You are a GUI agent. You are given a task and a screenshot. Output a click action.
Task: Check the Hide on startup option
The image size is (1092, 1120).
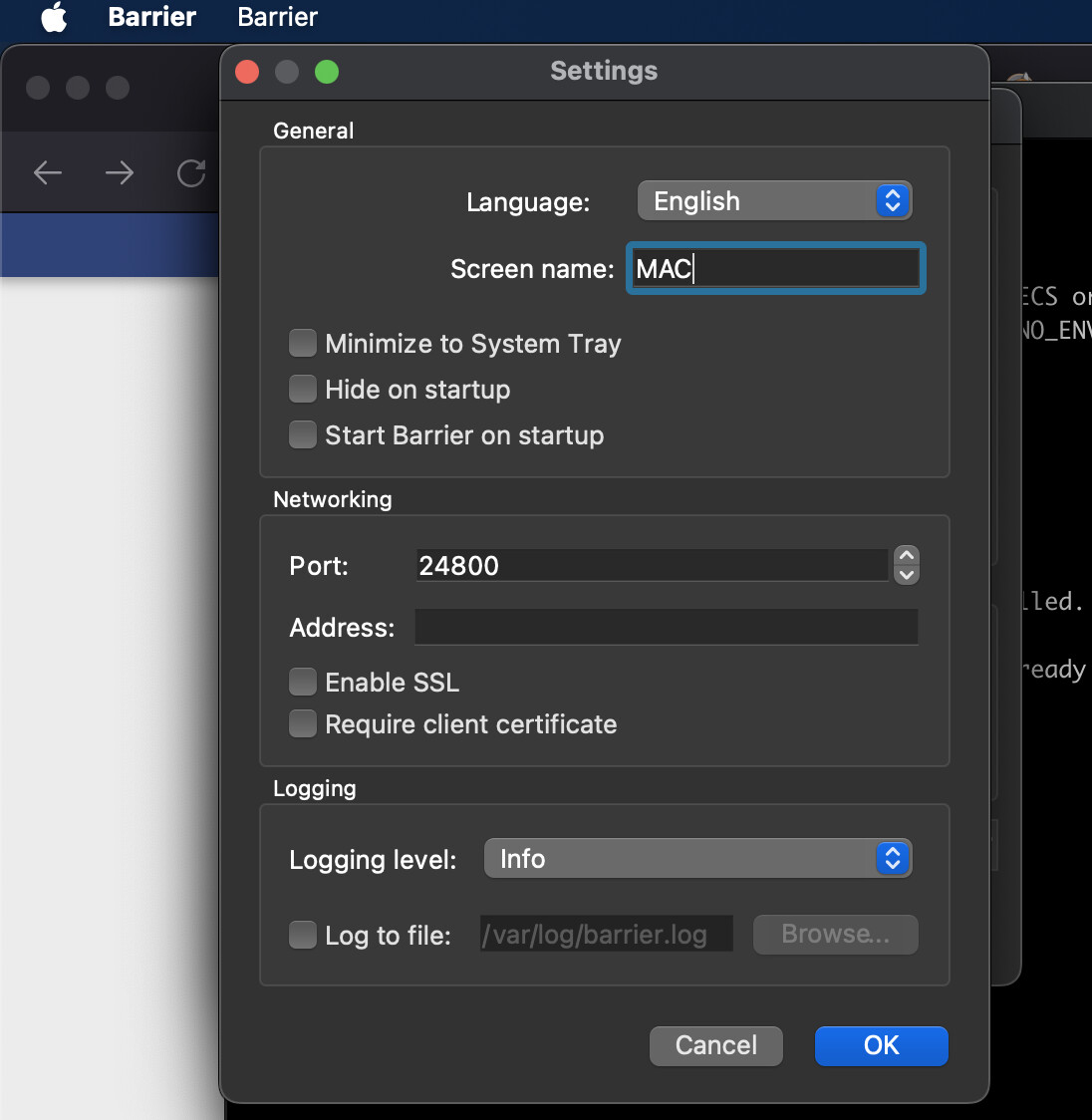click(303, 390)
